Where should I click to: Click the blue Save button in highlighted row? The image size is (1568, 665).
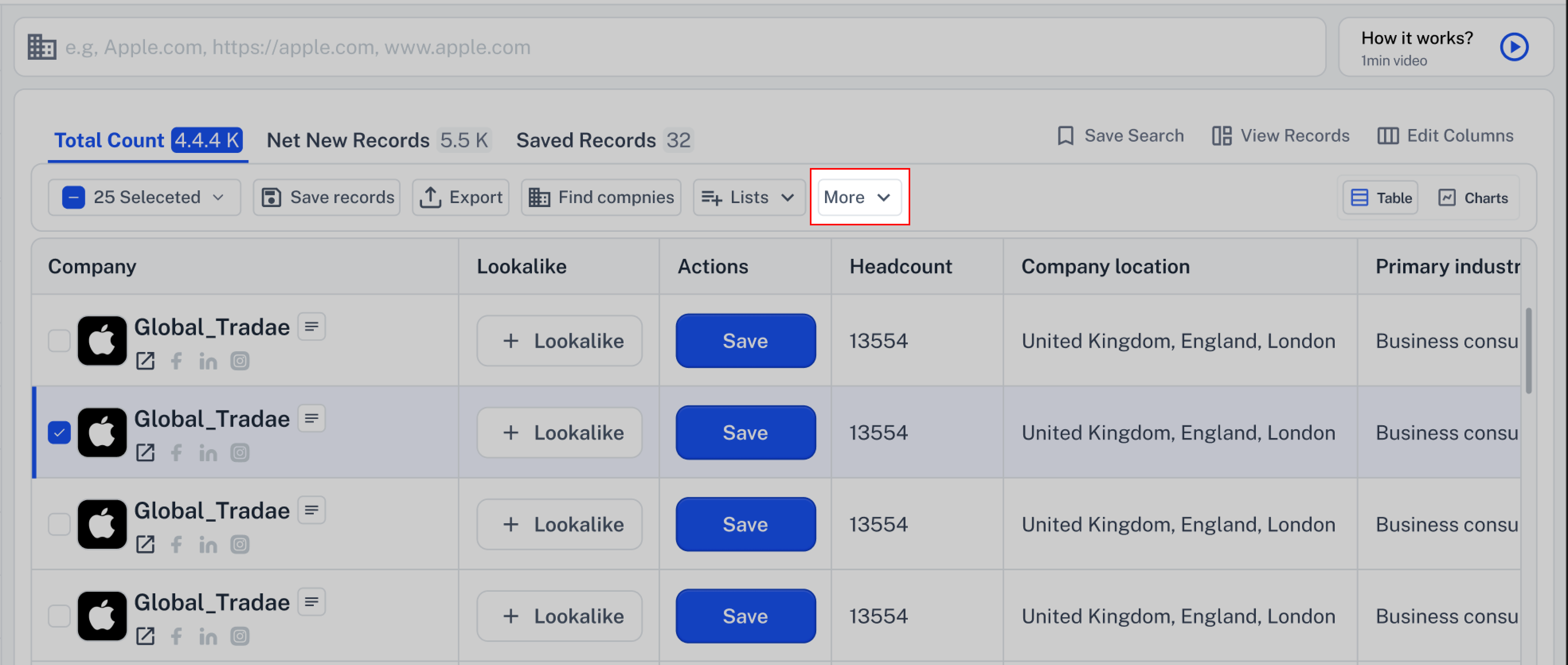pyautogui.click(x=746, y=432)
